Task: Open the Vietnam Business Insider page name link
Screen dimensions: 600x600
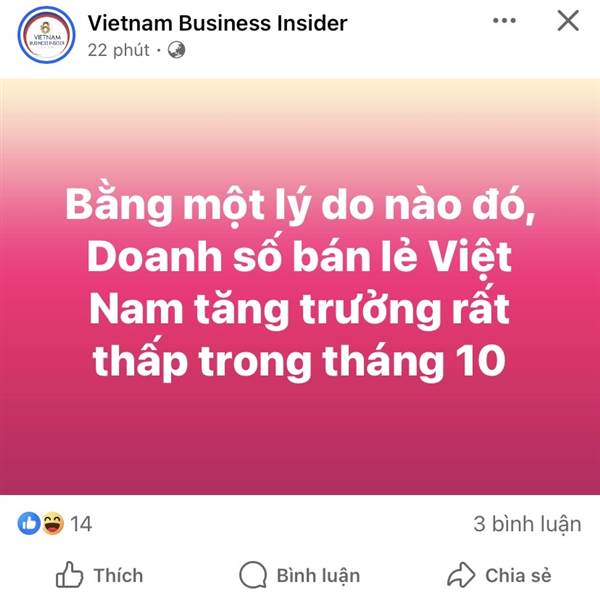Action: point(218,23)
